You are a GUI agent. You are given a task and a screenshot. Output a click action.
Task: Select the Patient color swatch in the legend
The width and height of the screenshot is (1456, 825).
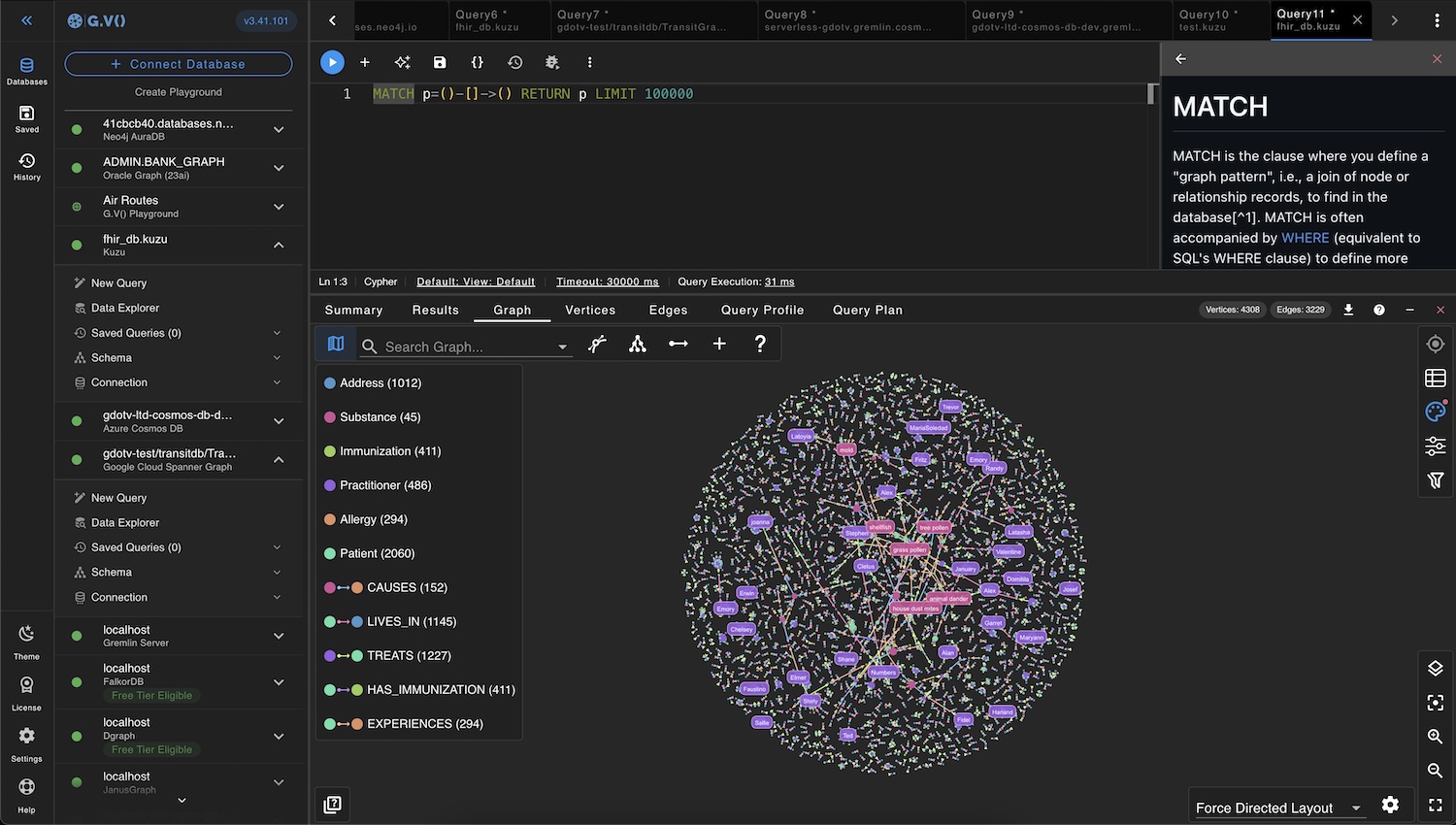[332, 553]
